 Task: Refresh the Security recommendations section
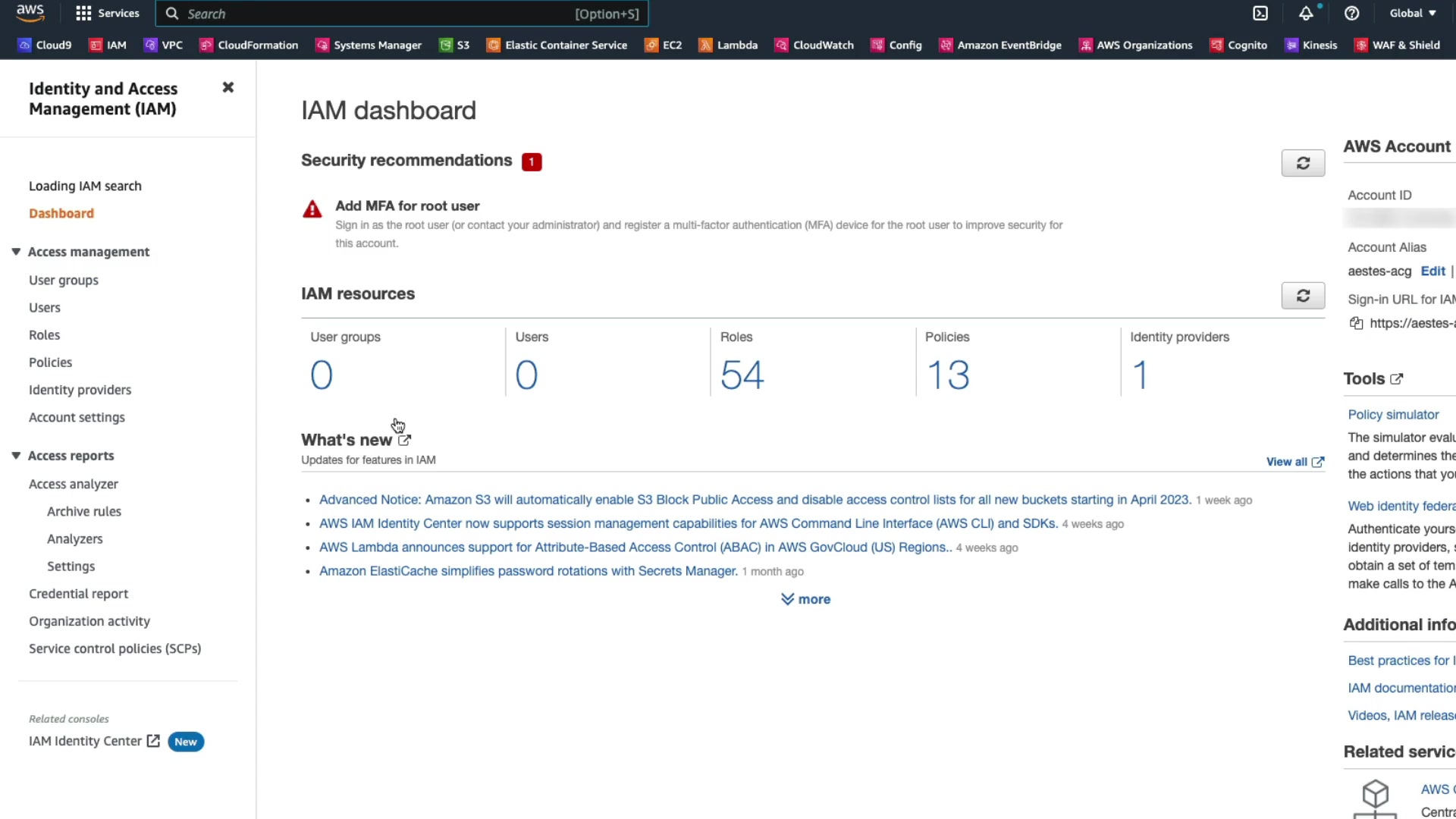[x=1303, y=163]
